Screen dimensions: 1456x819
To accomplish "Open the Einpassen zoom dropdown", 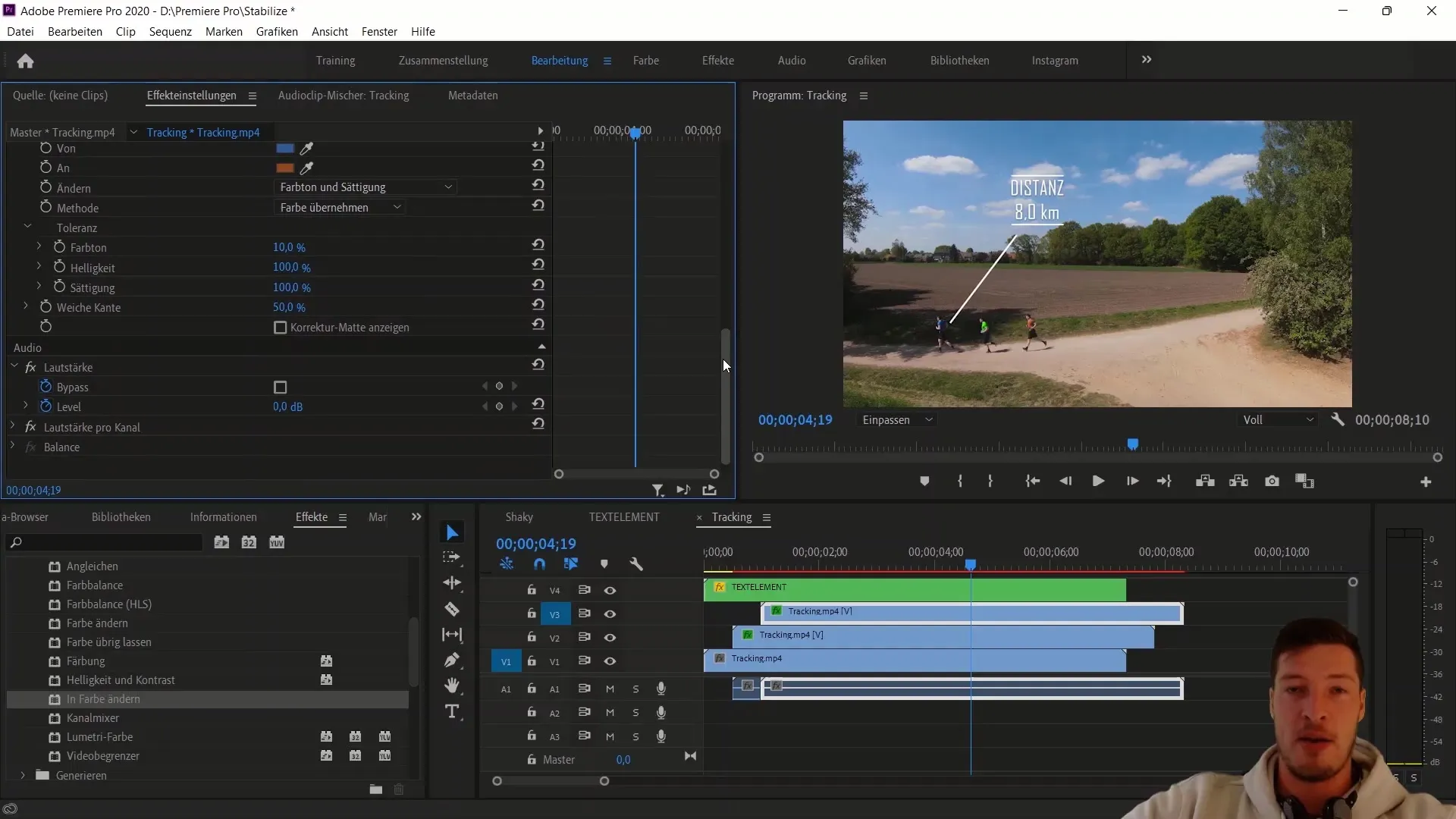I will click(x=897, y=420).
